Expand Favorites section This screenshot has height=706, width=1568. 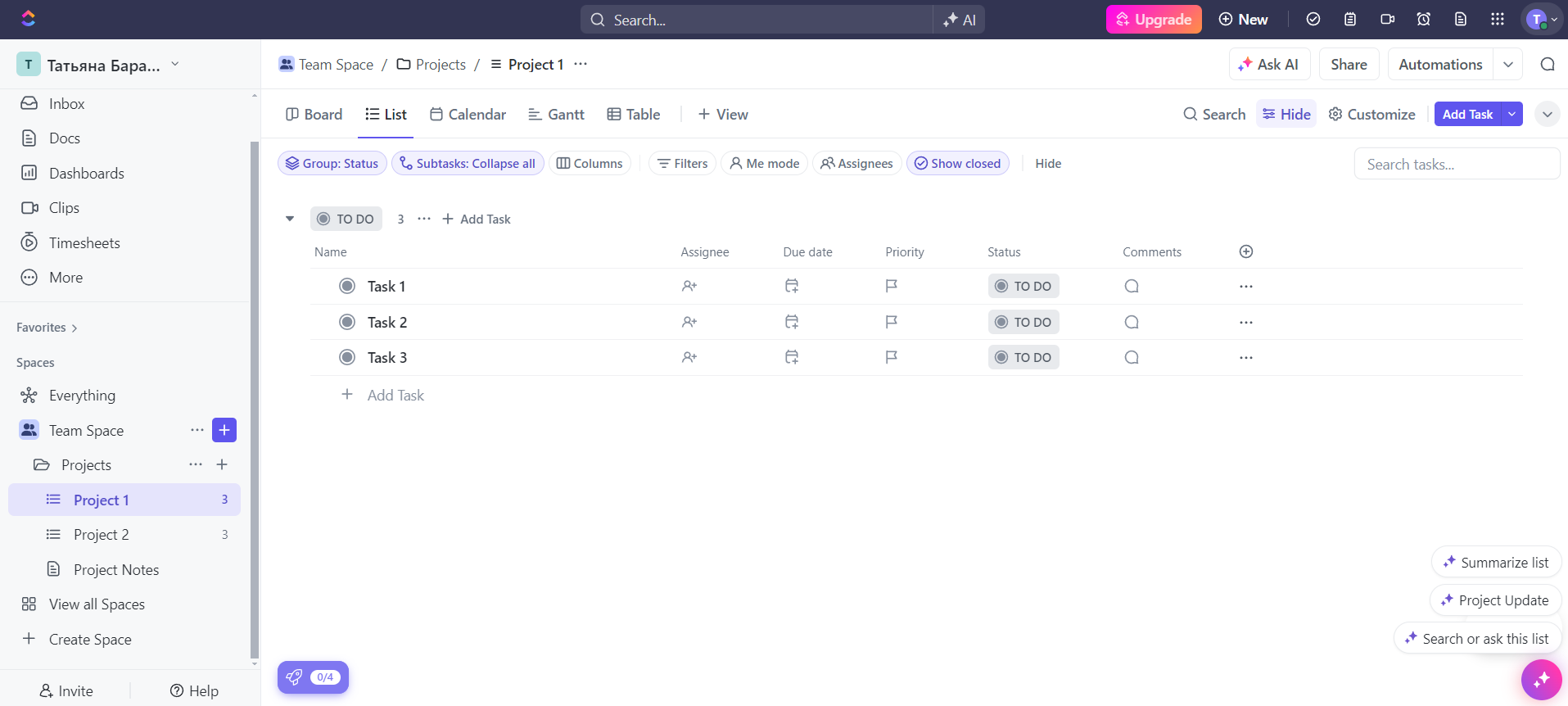point(47,328)
